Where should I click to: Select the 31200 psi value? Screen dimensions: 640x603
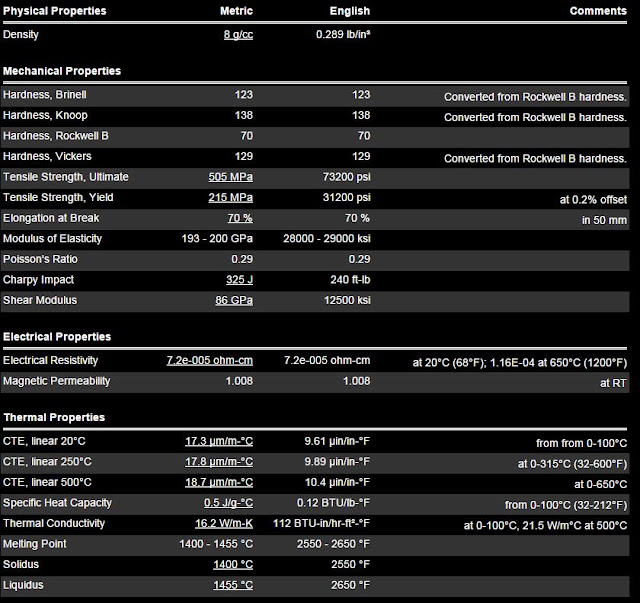(x=347, y=198)
